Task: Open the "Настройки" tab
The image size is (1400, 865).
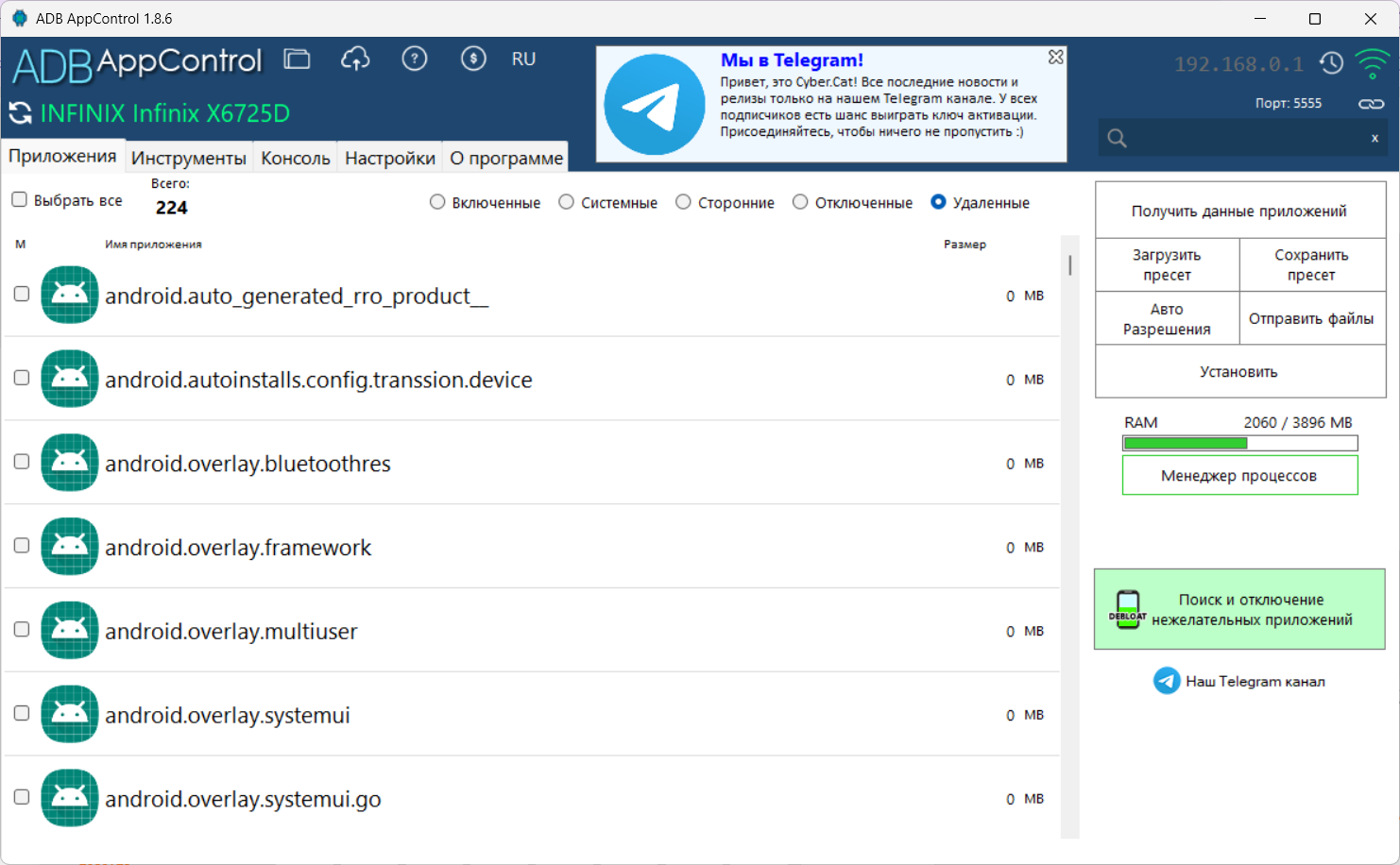Action: tap(389, 158)
